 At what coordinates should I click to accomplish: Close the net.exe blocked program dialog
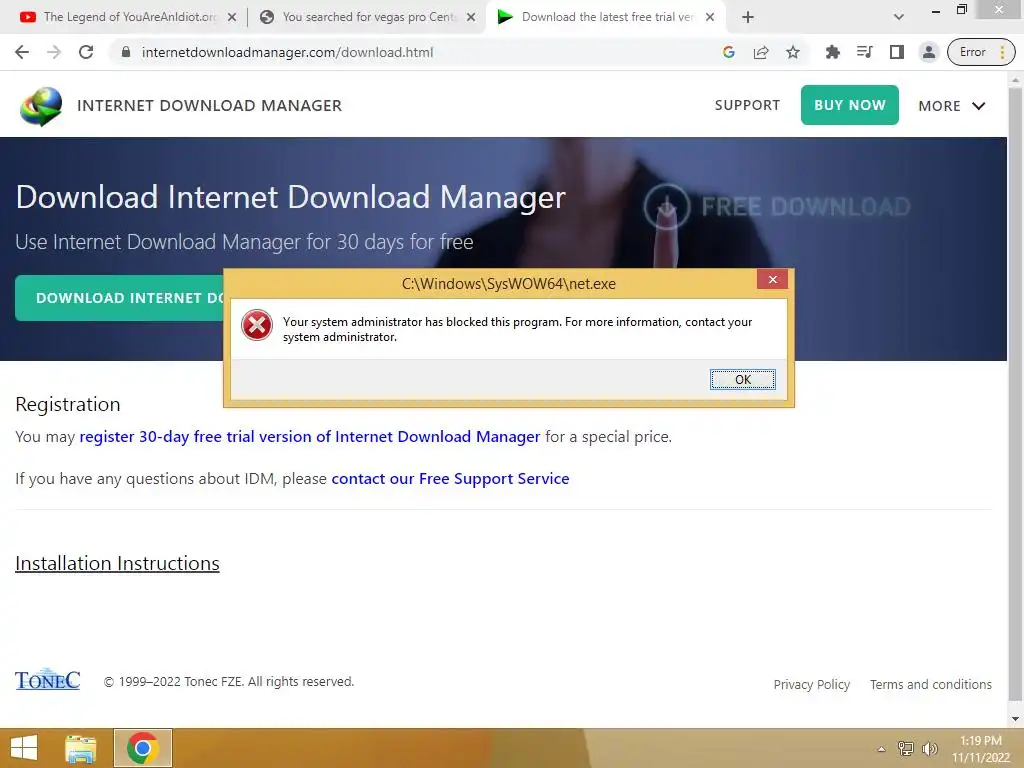point(773,280)
